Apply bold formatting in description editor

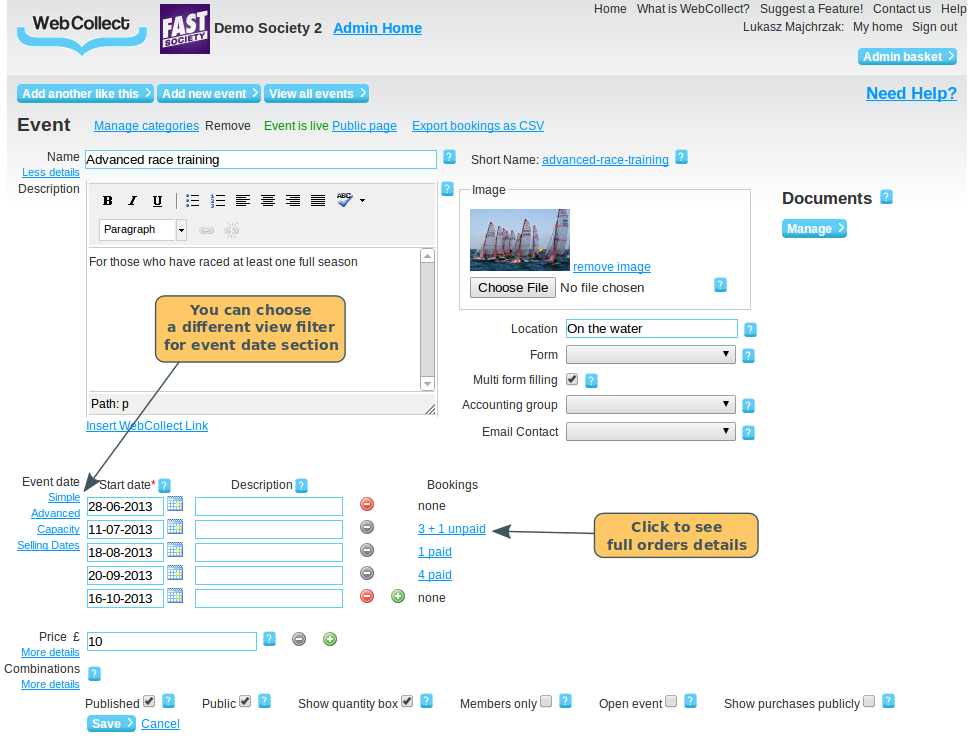point(107,200)
